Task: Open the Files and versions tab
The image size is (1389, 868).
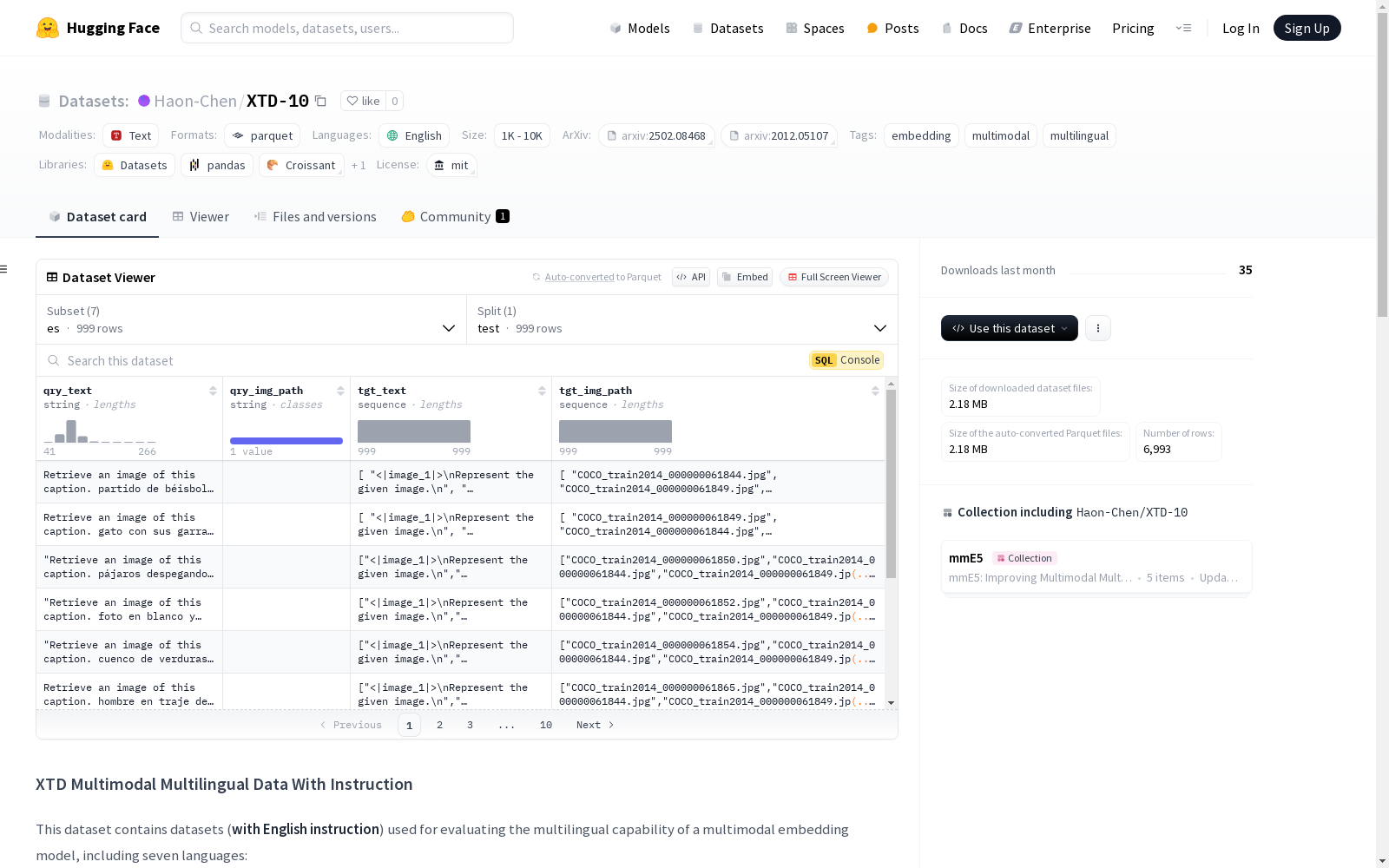Action: [x=315, y=217]
